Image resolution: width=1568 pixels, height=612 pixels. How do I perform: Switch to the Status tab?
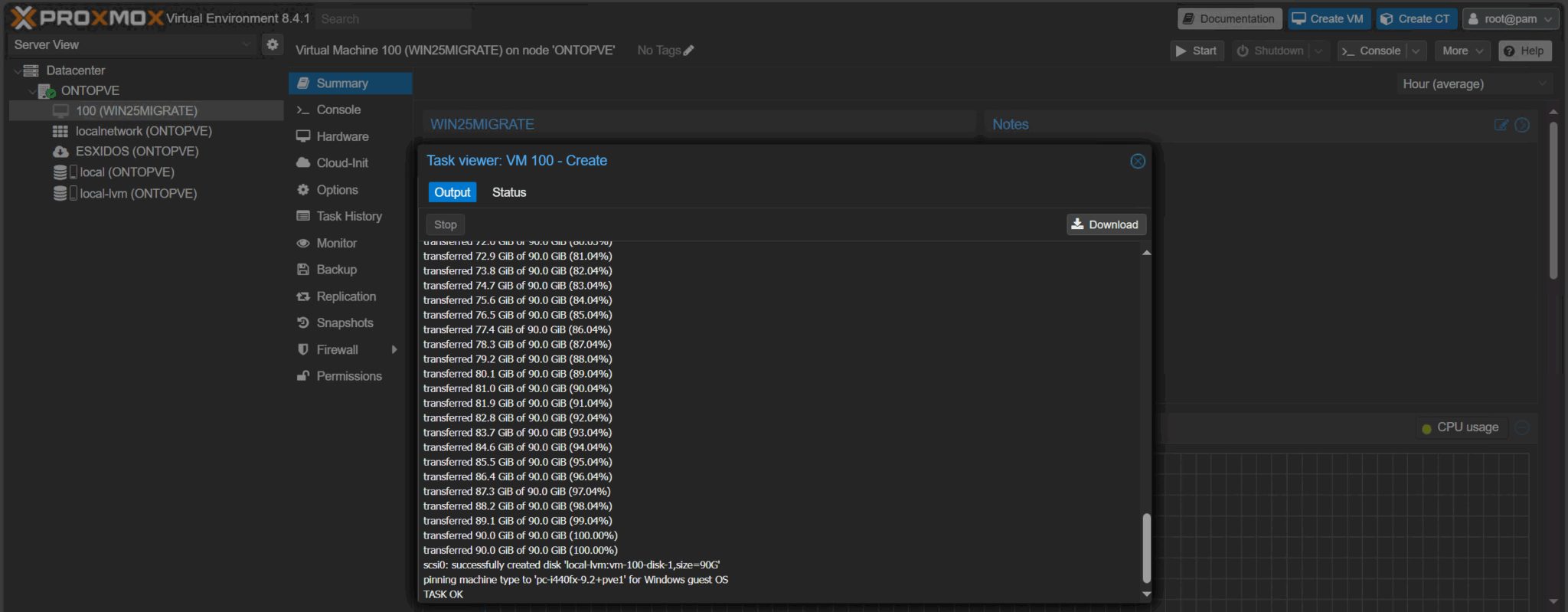509,192
